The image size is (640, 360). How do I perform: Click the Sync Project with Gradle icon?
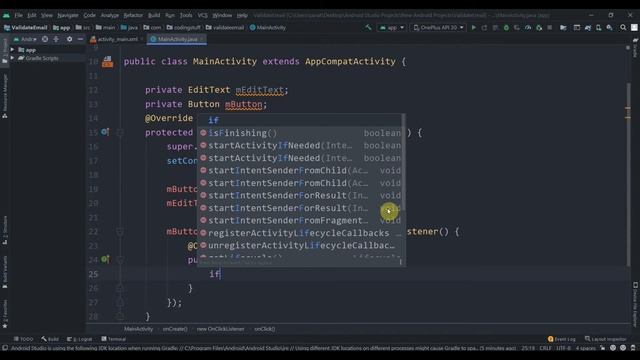pos(588,27)
